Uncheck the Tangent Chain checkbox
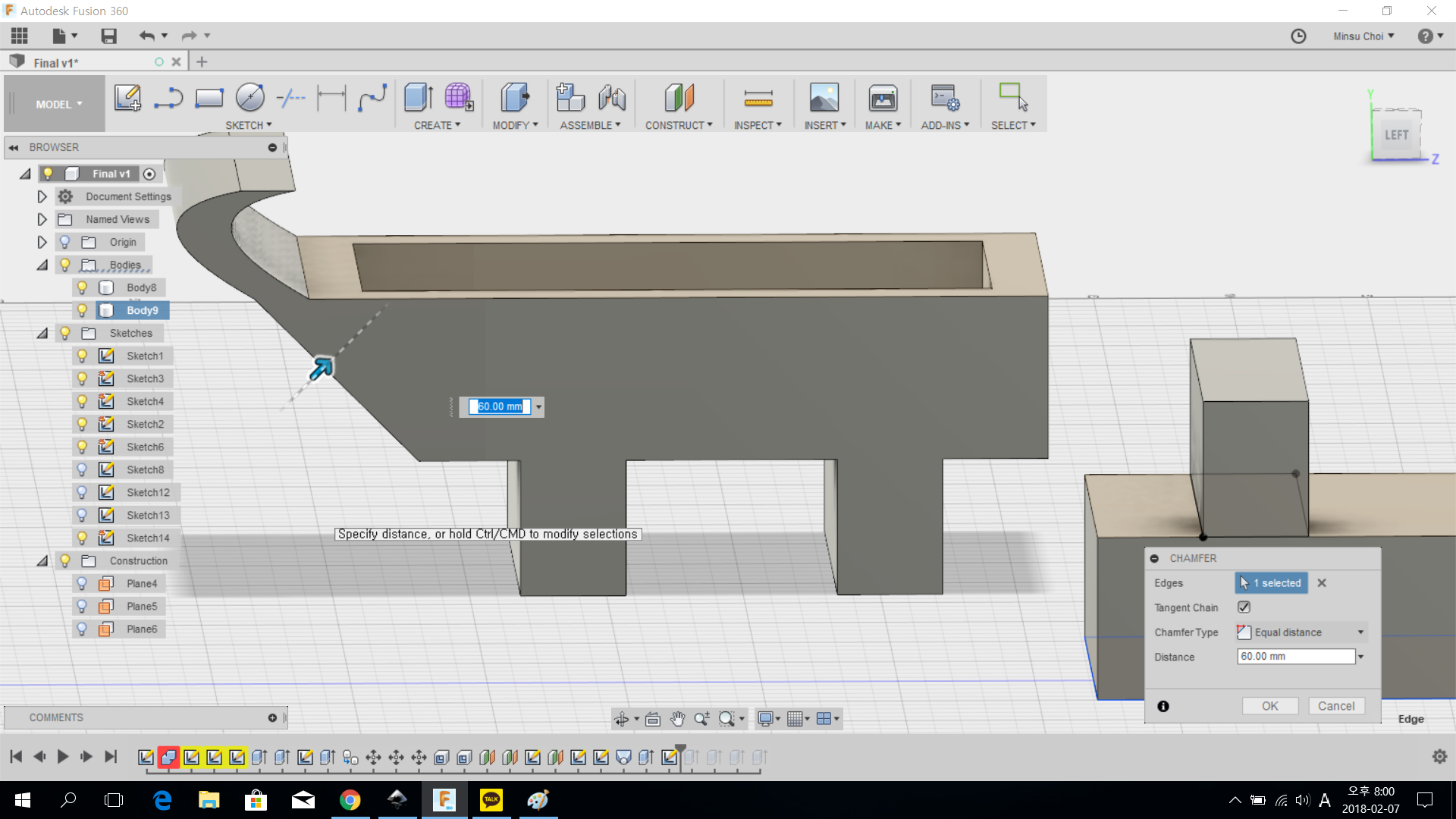1456x819 pixels. (x=1244, y=607)
